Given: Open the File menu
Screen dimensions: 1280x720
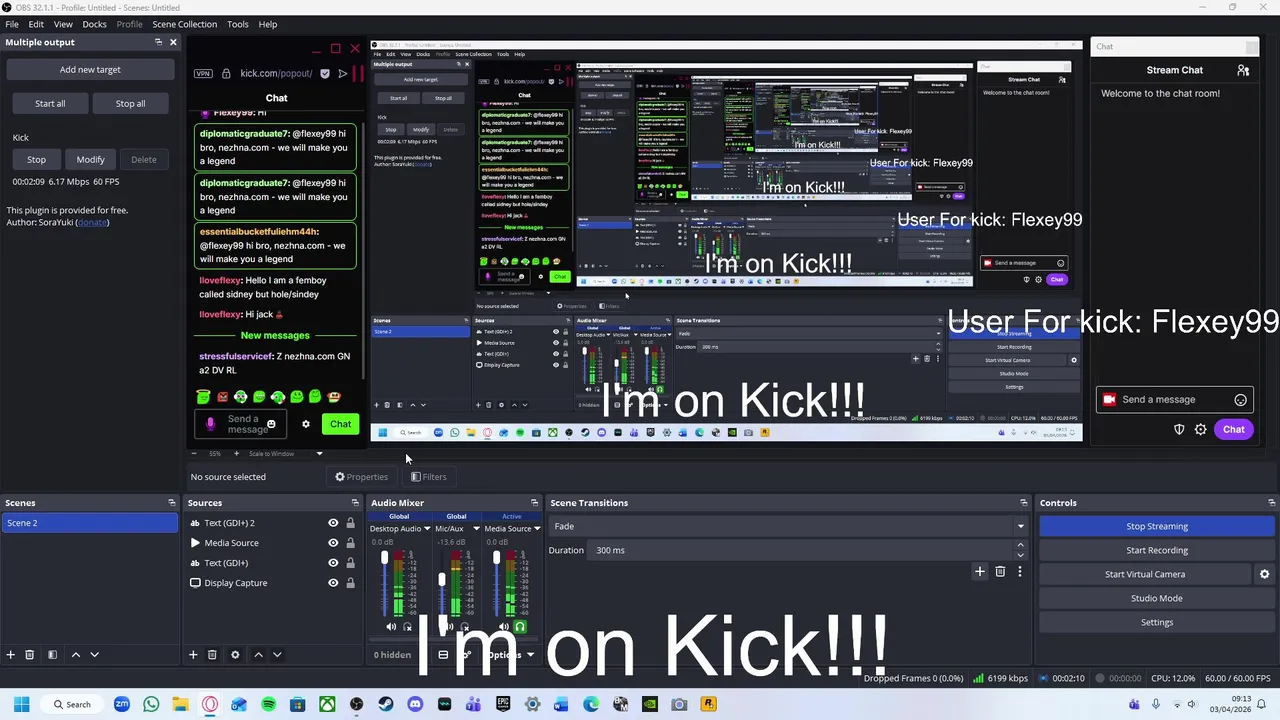Looking at the screenshot, I should tap(12, 24).
